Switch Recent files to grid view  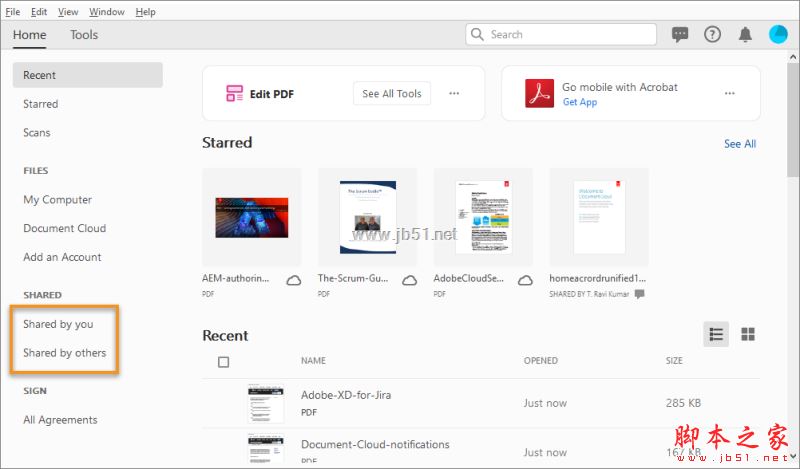point(748,334)
